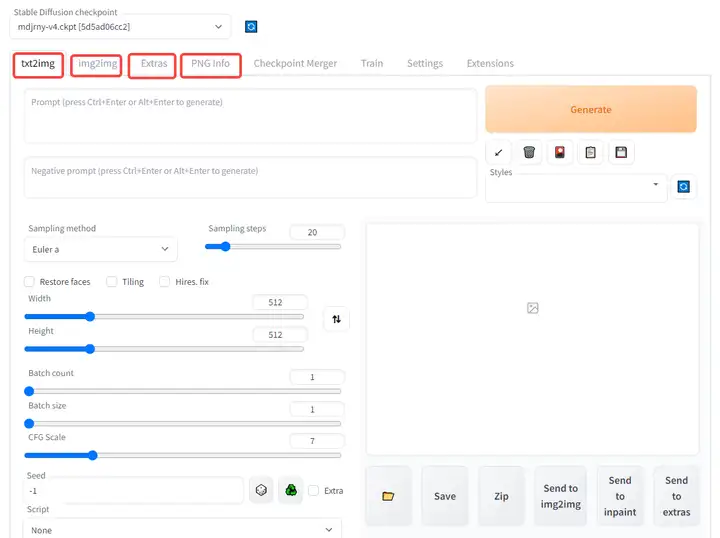This screenshot has height=538, width=720.
Task: Enable the Restore faces checkbox
Action: (29, 281)
